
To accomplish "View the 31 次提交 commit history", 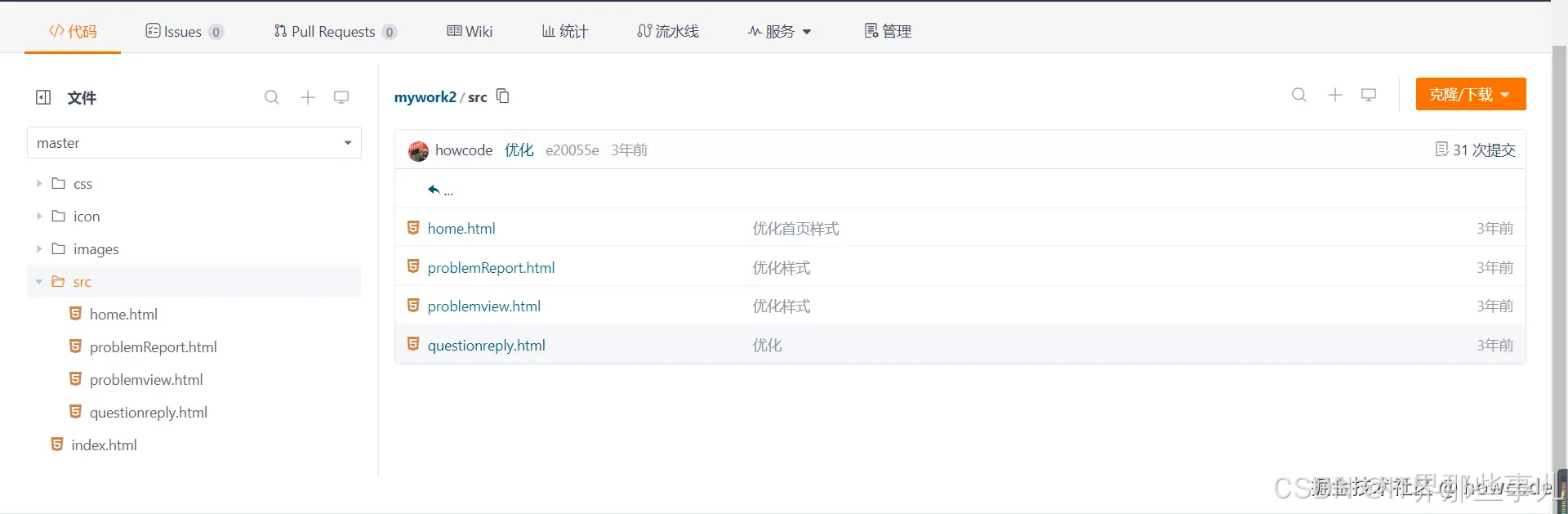I will (x=1476, y=150).
